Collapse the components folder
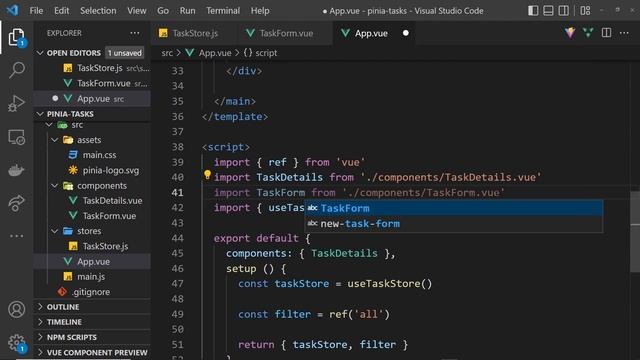 tap(55, 185)
